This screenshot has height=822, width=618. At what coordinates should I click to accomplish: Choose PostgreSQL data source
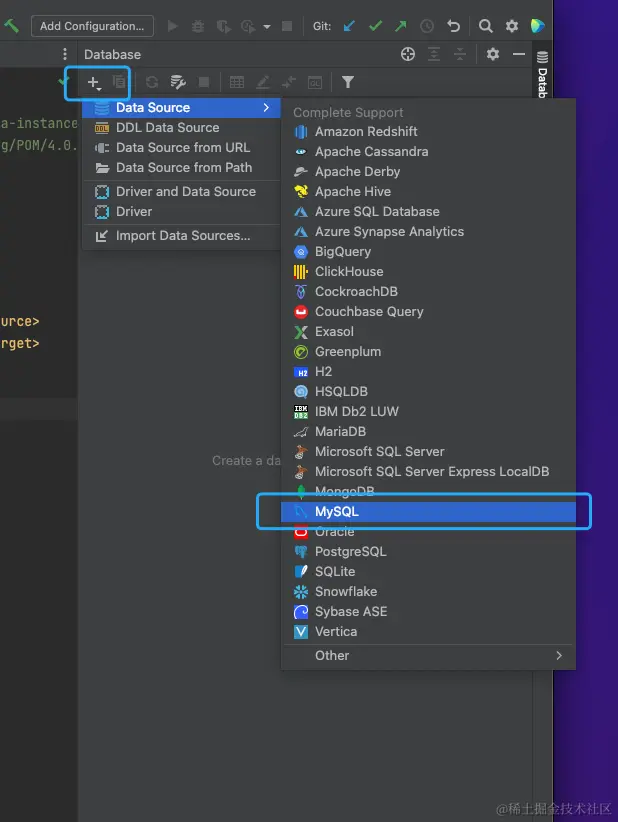tap(350, 551)
